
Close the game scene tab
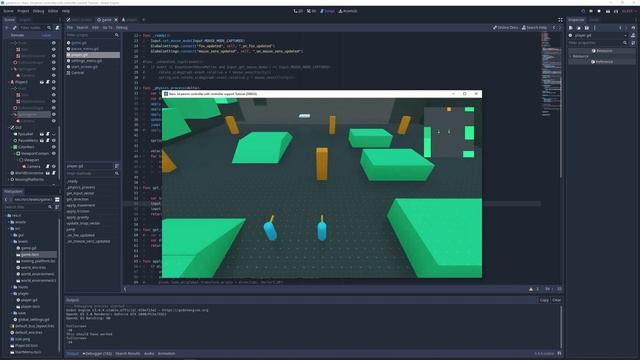[x=116, y=20]
